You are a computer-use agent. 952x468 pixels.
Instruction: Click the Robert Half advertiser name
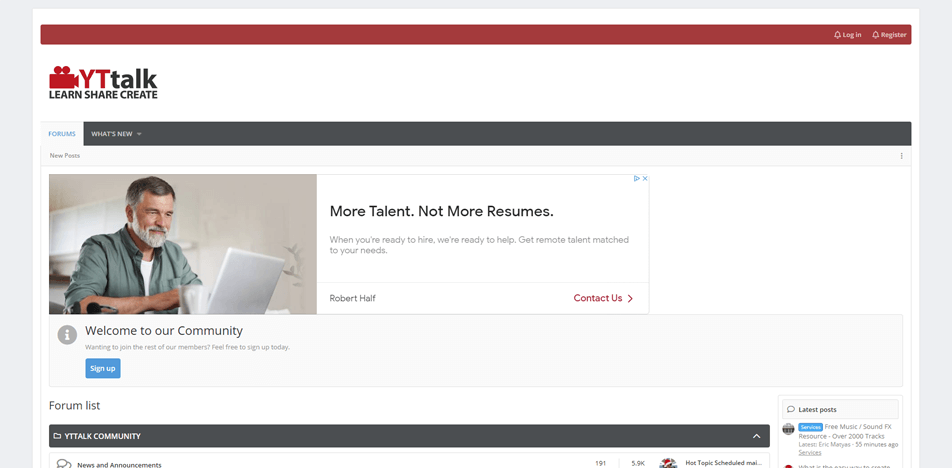coord(352,298)
